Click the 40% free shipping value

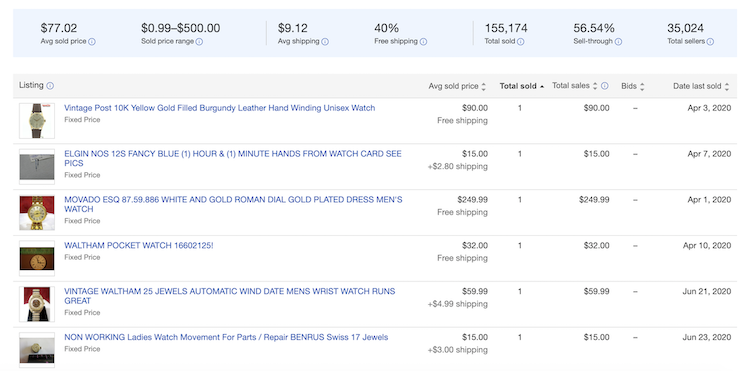pos(386,28)
